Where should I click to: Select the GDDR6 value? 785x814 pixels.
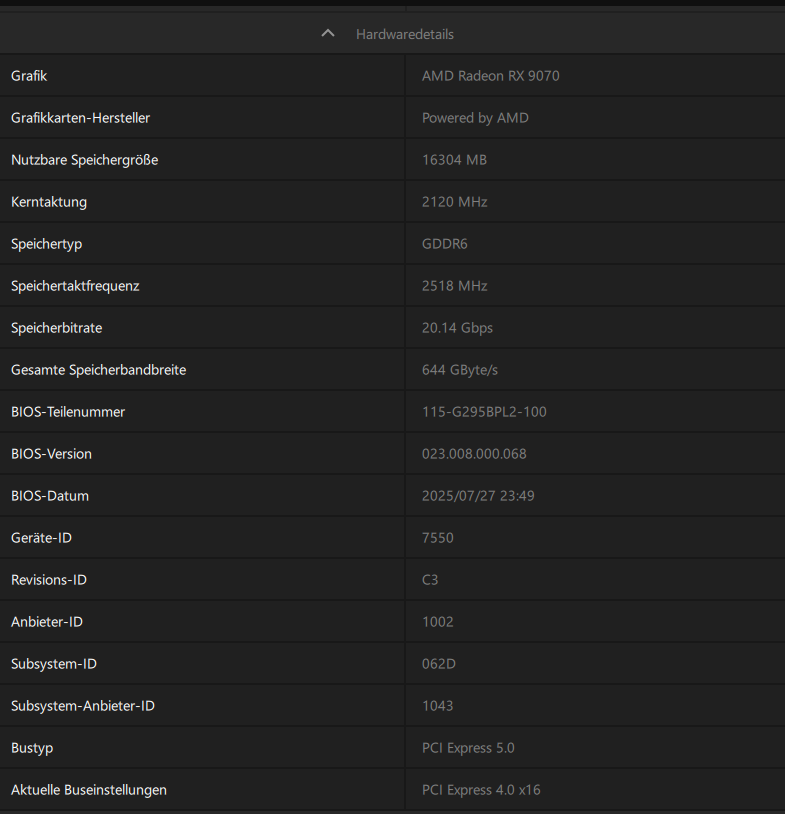pyautogui.click(x=444, y=244)
